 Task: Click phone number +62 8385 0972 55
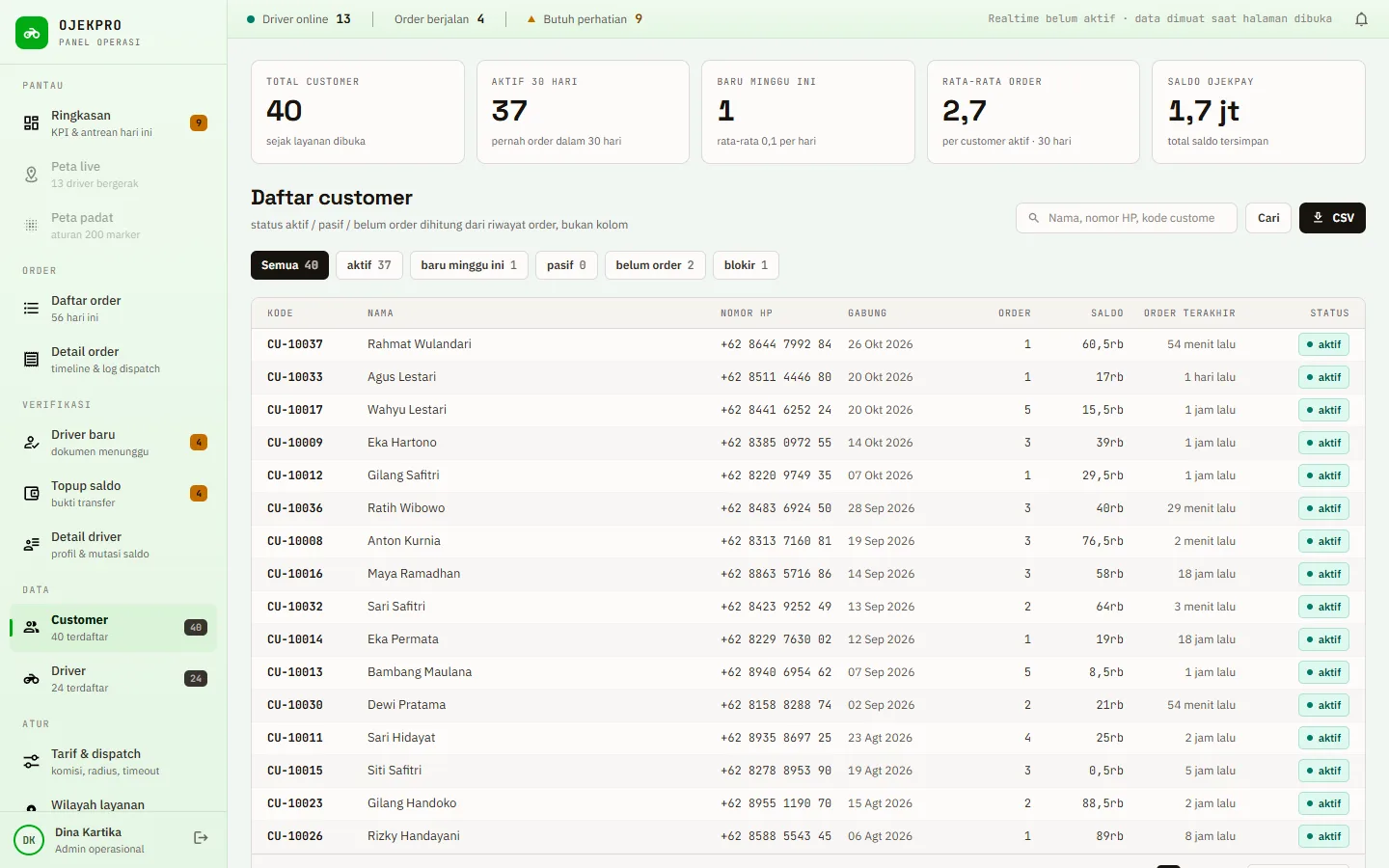[x=776, y=443]
